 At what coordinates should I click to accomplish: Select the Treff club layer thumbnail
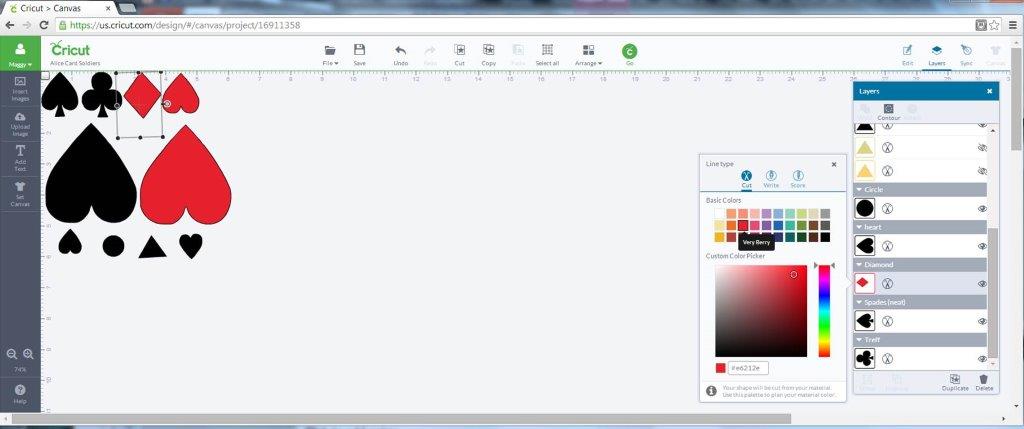coord(865,358)
